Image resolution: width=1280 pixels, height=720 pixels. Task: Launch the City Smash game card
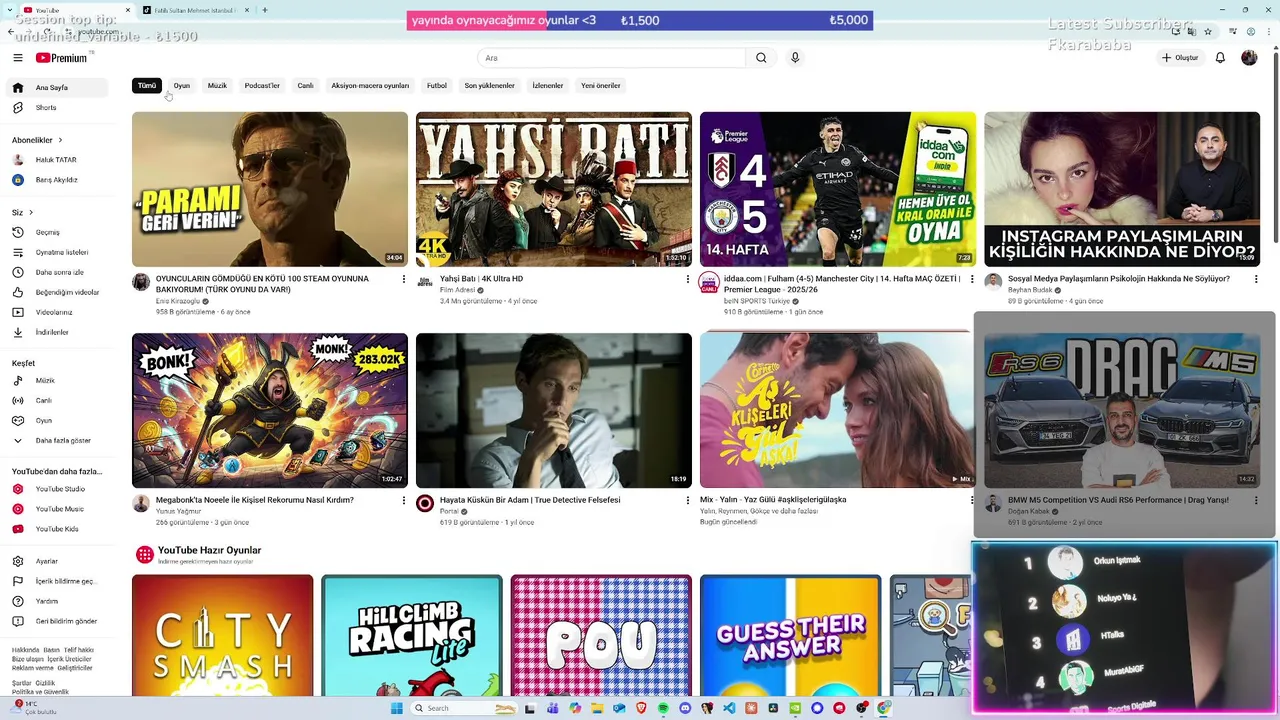pyautogui.click(x=222, y=636)
